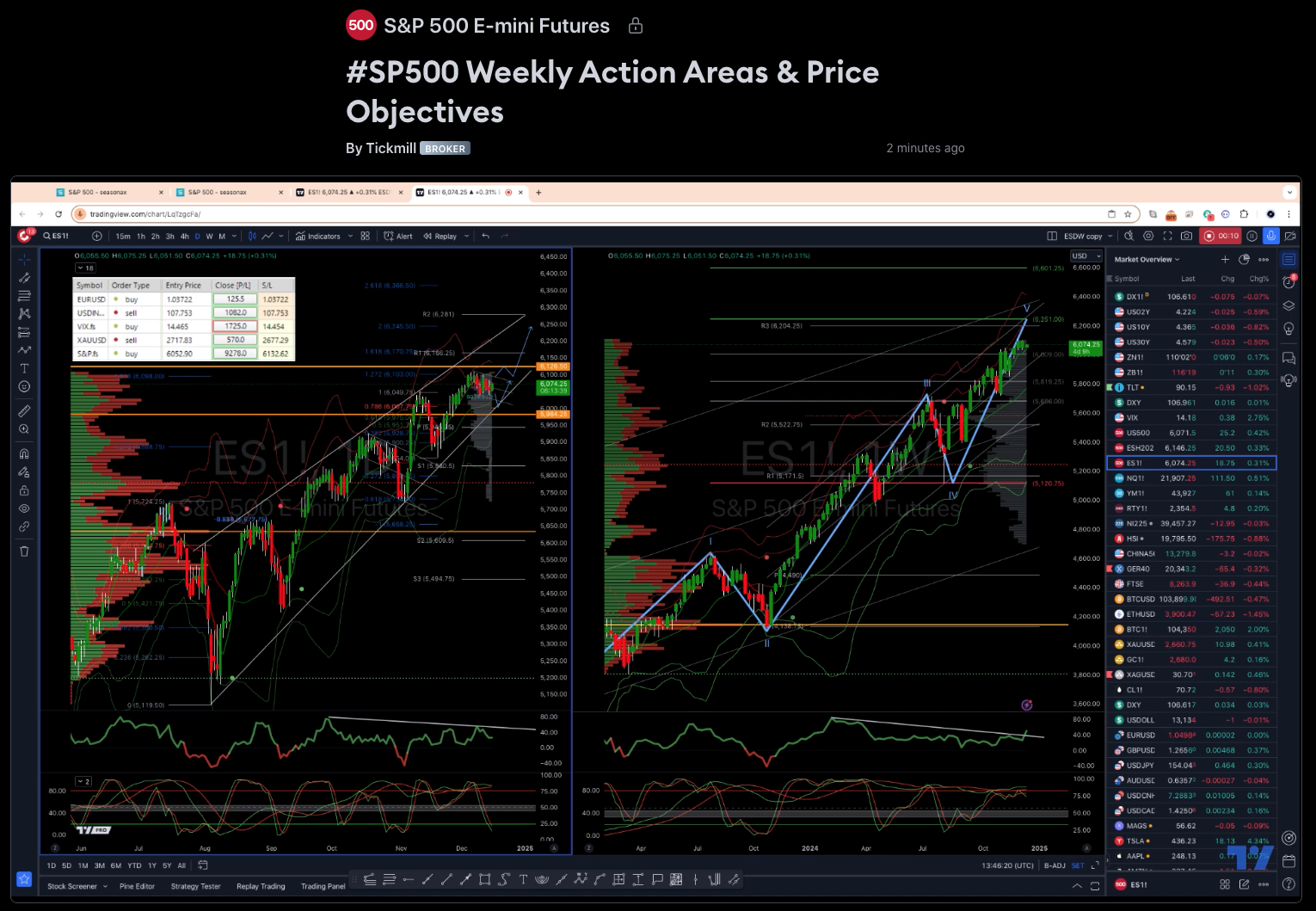Toggle hide all drawings eye icon
This screenshot has width=1316, height=911.
pos(24,508)
